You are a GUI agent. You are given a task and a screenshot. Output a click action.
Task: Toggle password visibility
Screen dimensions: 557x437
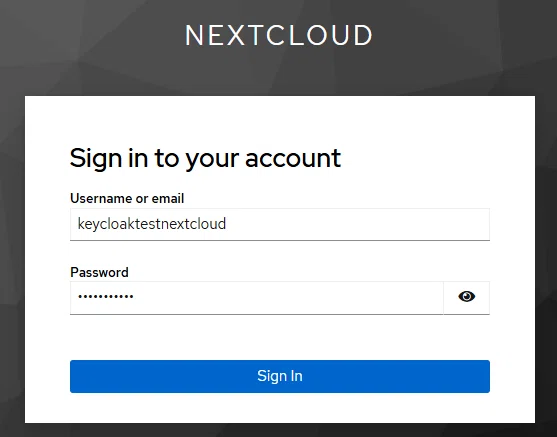pos(466,298)
